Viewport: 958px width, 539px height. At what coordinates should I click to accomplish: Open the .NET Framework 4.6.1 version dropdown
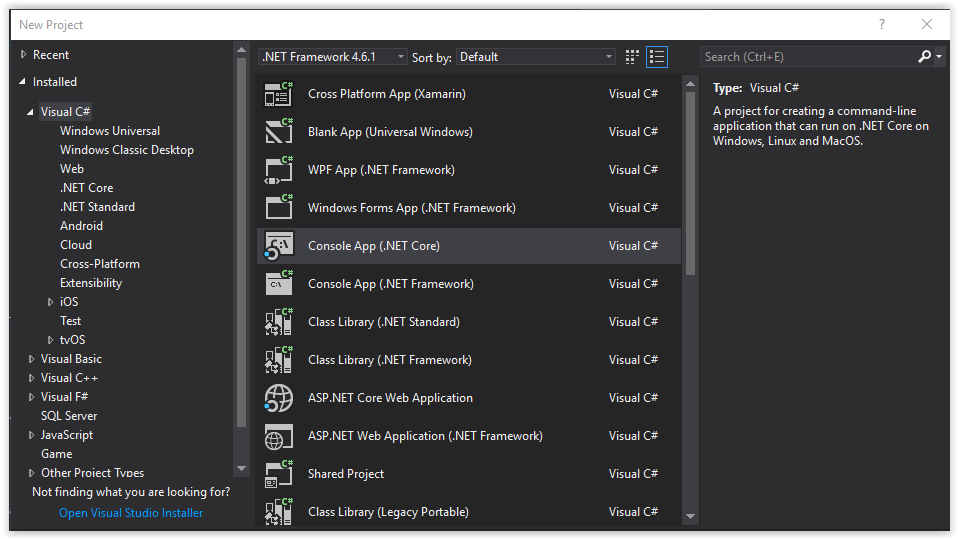coord(332,57)
